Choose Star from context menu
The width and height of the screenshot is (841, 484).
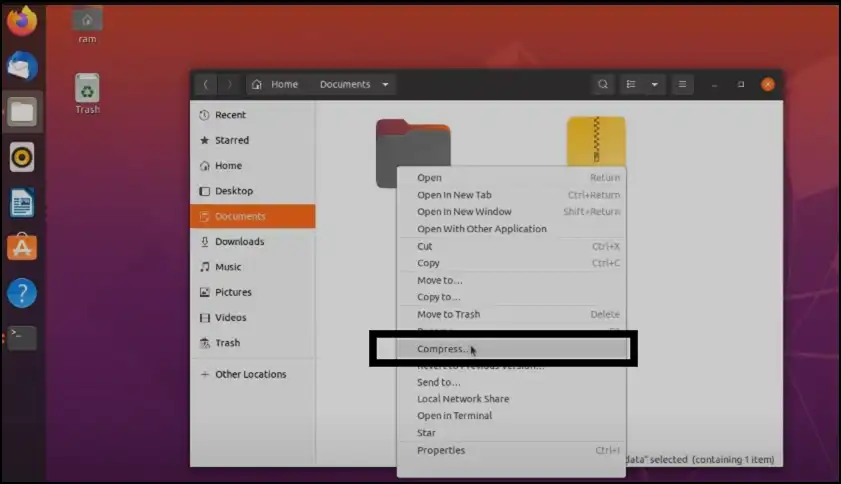coord(512,432)
